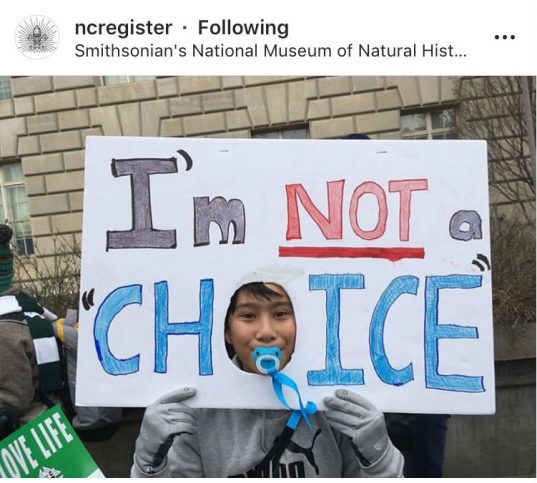The height and width of the screenshot is (483, 537).
Task: Toggle the Following button
Action: (243, 28)
